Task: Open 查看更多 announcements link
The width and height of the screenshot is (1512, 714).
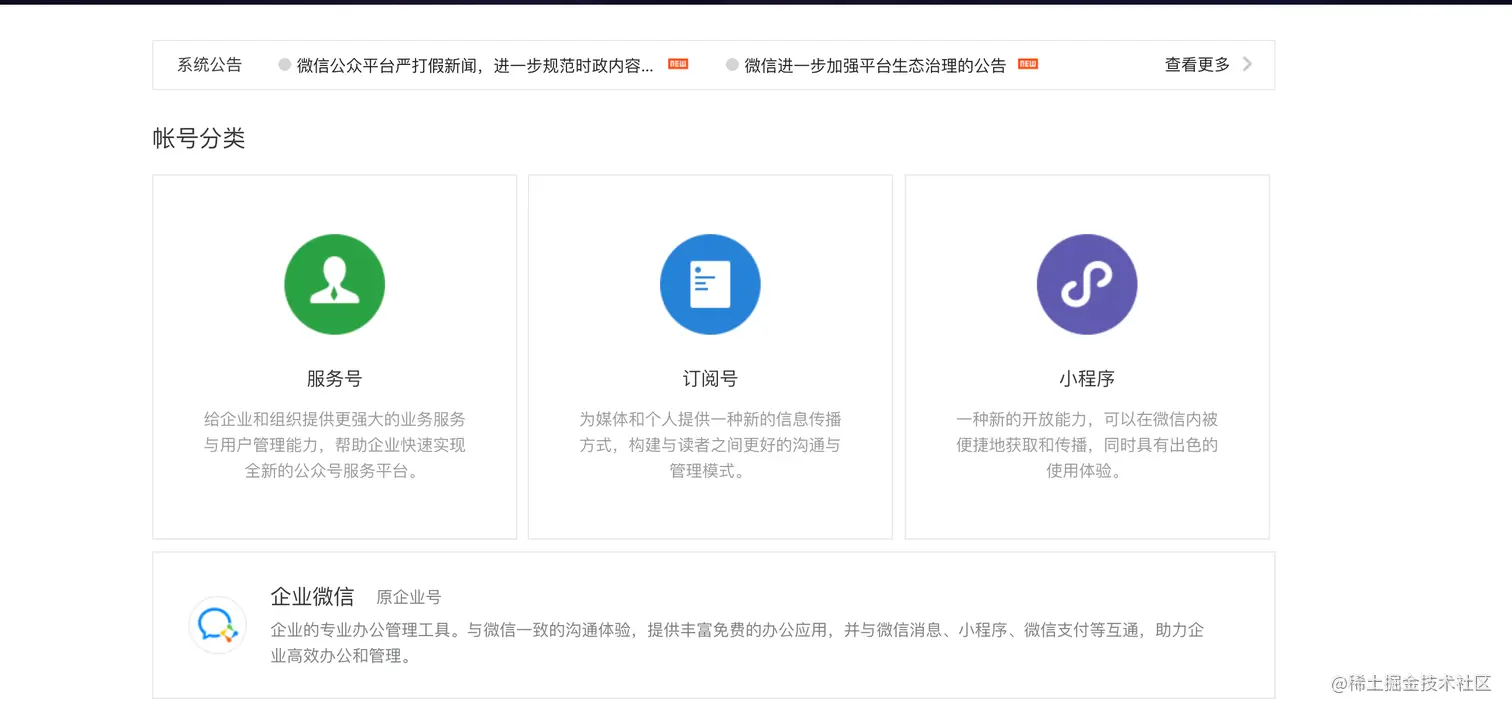Action: (1197, 64)
